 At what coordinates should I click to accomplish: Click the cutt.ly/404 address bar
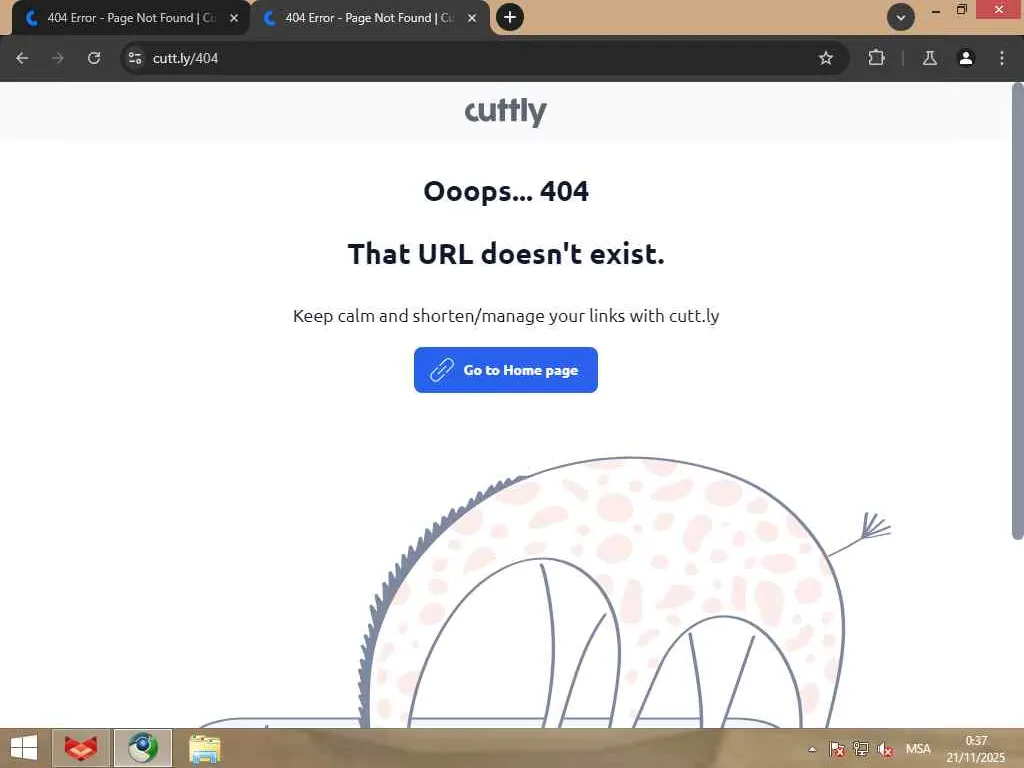coord(483,58)
